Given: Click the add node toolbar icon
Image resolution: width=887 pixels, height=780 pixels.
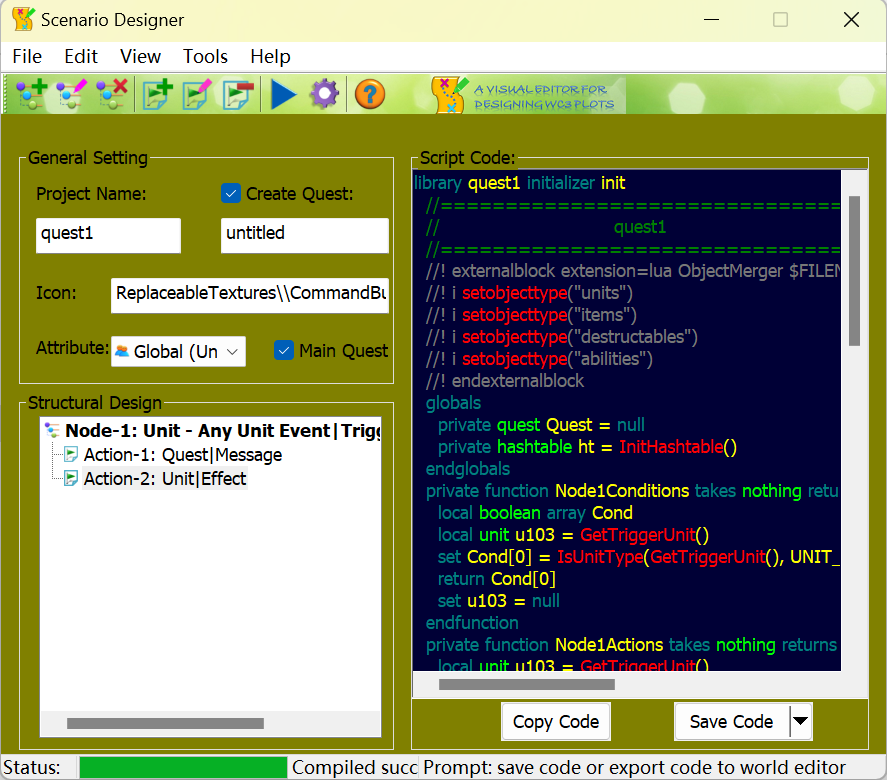Looking at the screenshot, I should coord(32,94).
